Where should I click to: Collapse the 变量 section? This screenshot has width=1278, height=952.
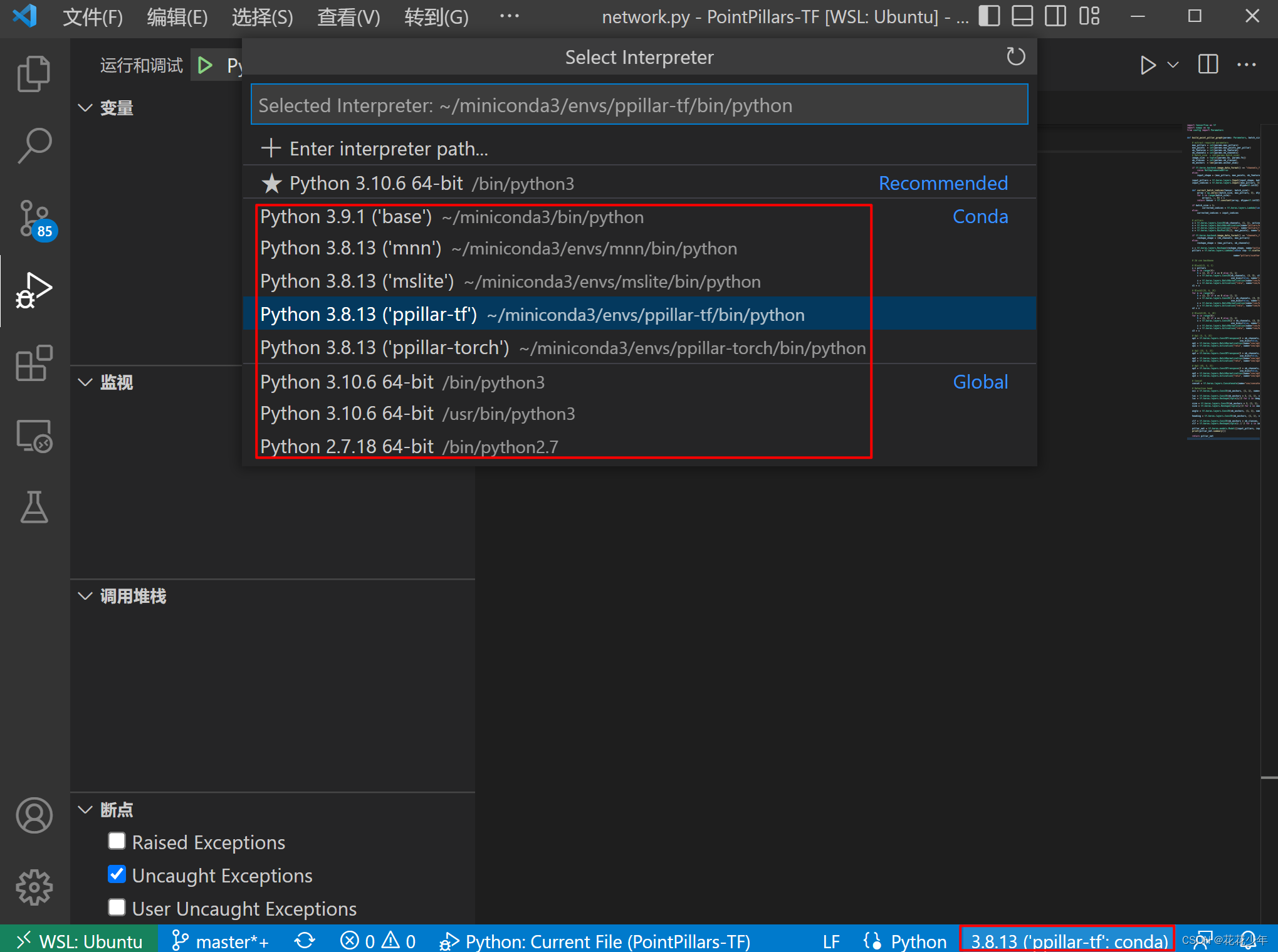85,107
